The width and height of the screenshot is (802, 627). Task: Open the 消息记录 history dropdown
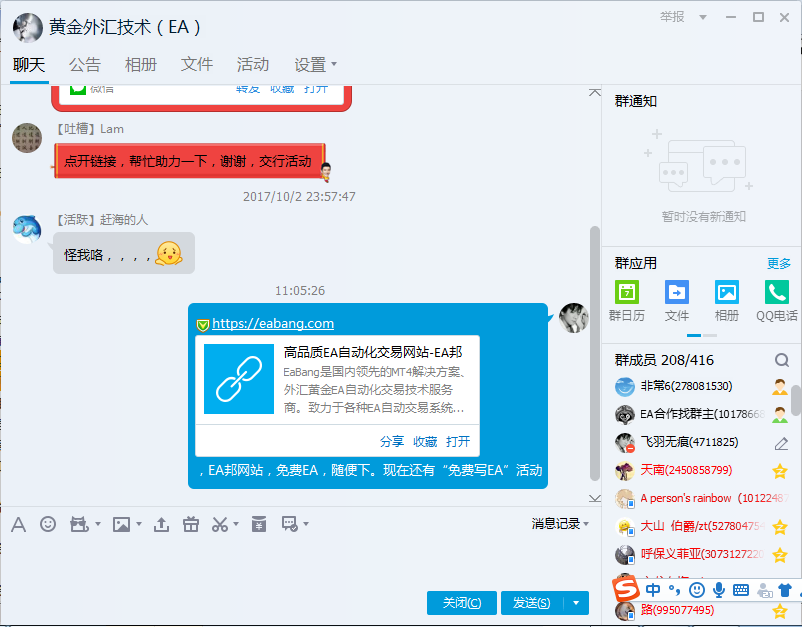click(560, 524)
